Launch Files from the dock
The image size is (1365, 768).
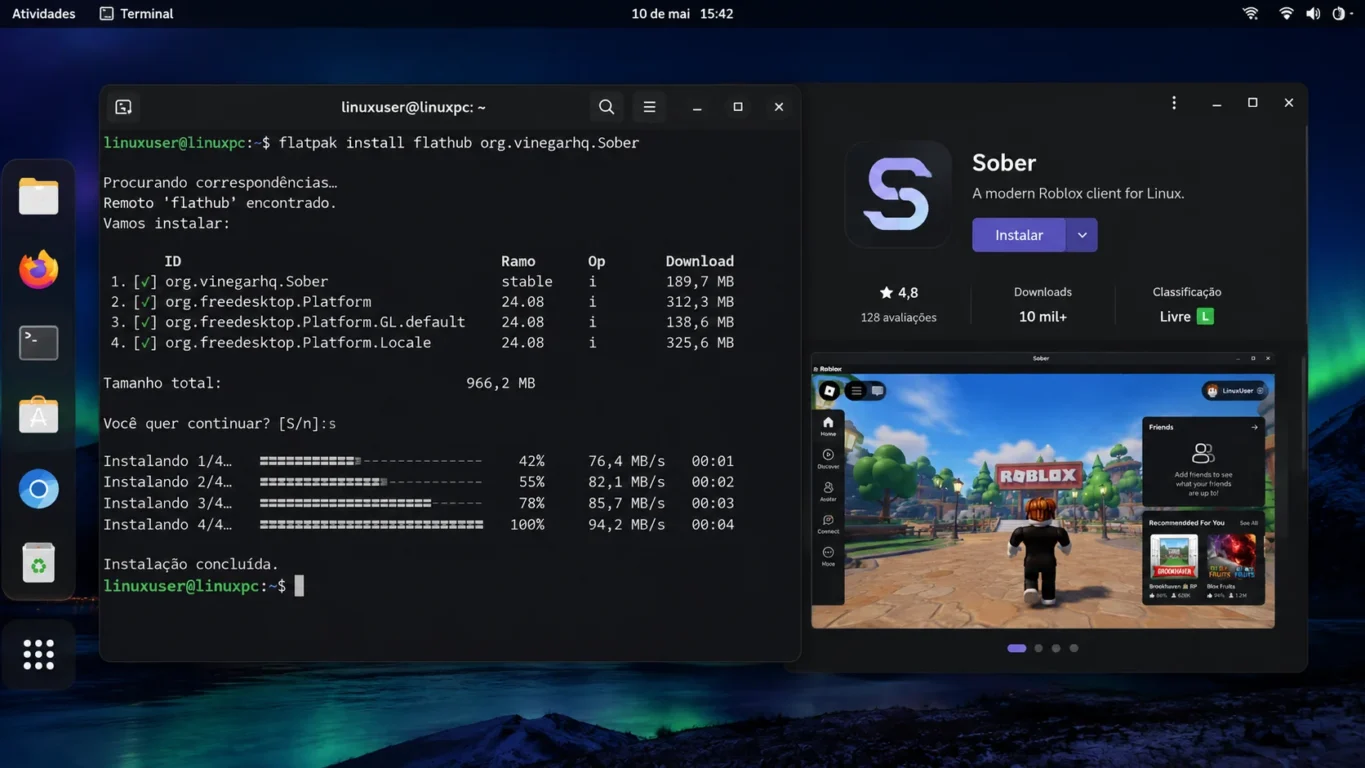coord(39,196)
